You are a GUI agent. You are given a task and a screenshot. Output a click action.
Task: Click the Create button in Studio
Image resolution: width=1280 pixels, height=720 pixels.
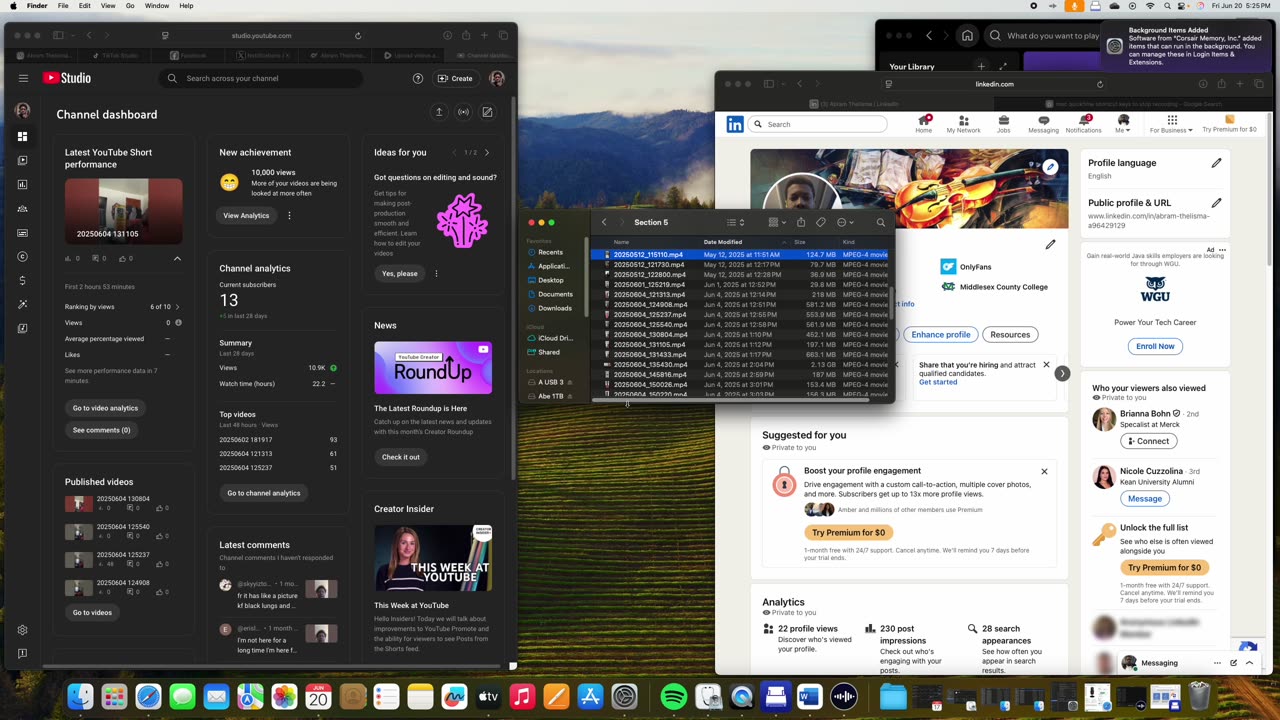point(456,78)
